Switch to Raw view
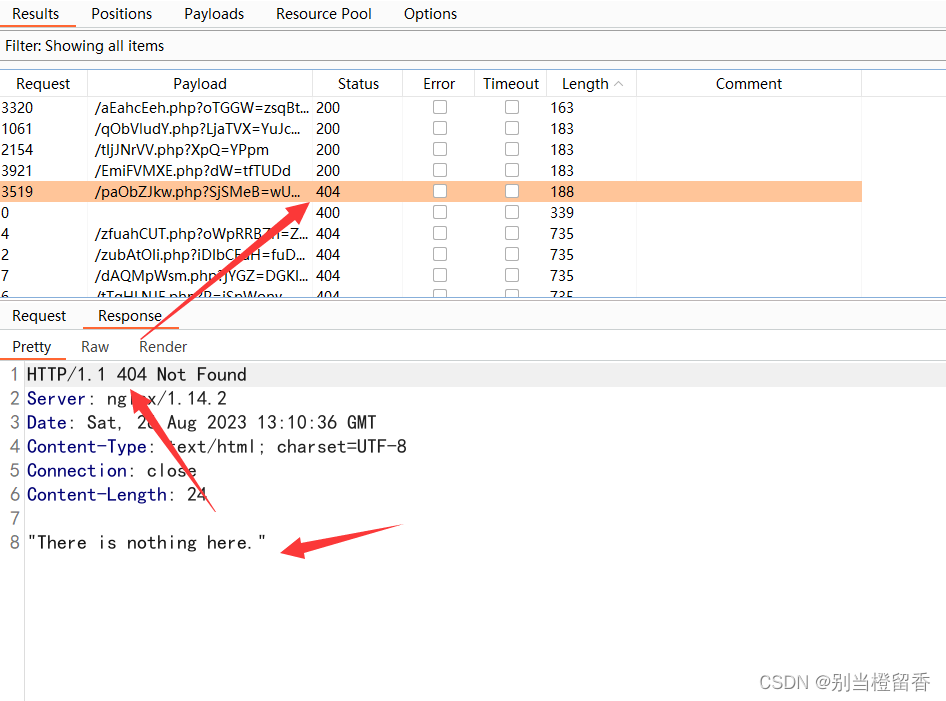Viewport: 946px width, 701px height. 95,347
